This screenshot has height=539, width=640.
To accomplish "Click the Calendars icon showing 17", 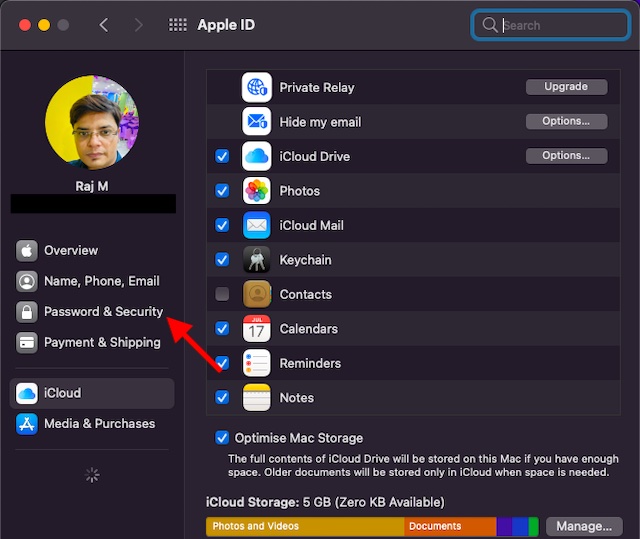I will click(x=256, y=328).
